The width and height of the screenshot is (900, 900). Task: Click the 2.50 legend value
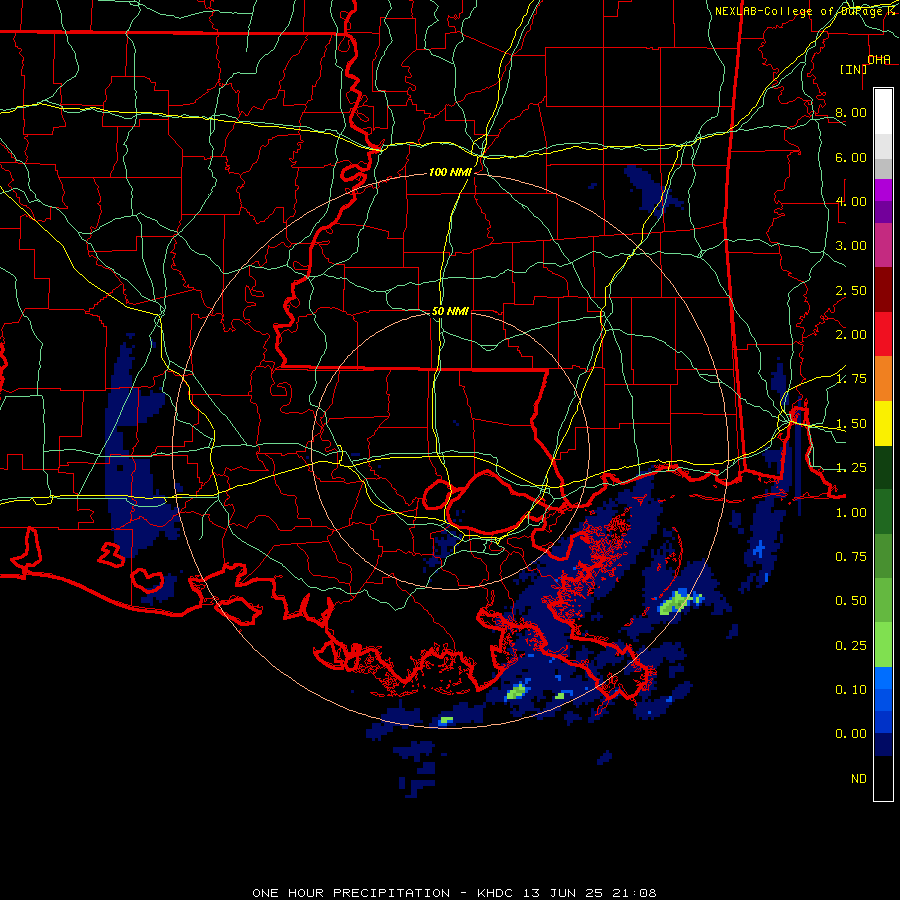click(x=851, y=290)
